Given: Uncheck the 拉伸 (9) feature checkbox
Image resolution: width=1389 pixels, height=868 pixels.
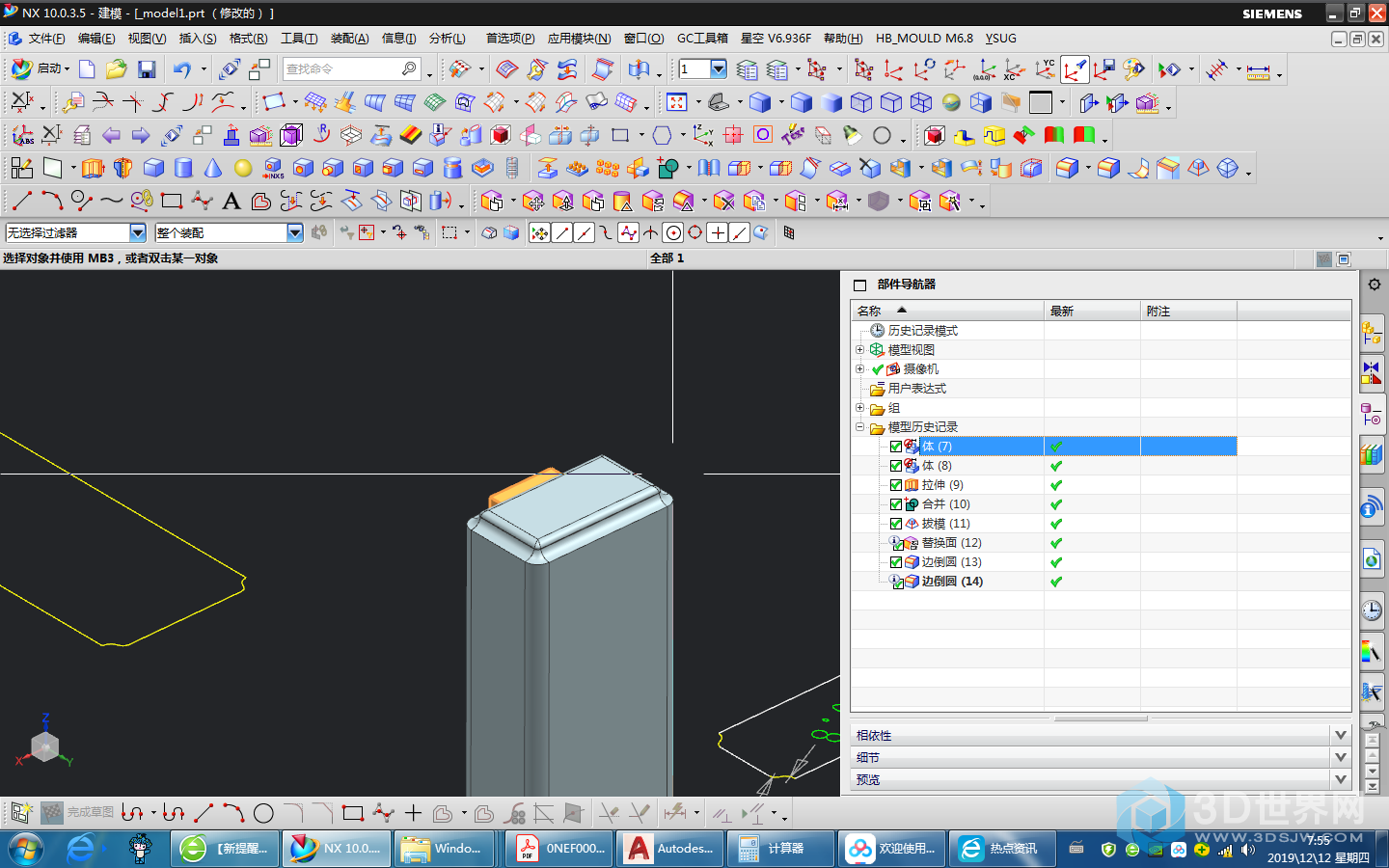Looking at the screenshot, I should (x=896, y=485).
